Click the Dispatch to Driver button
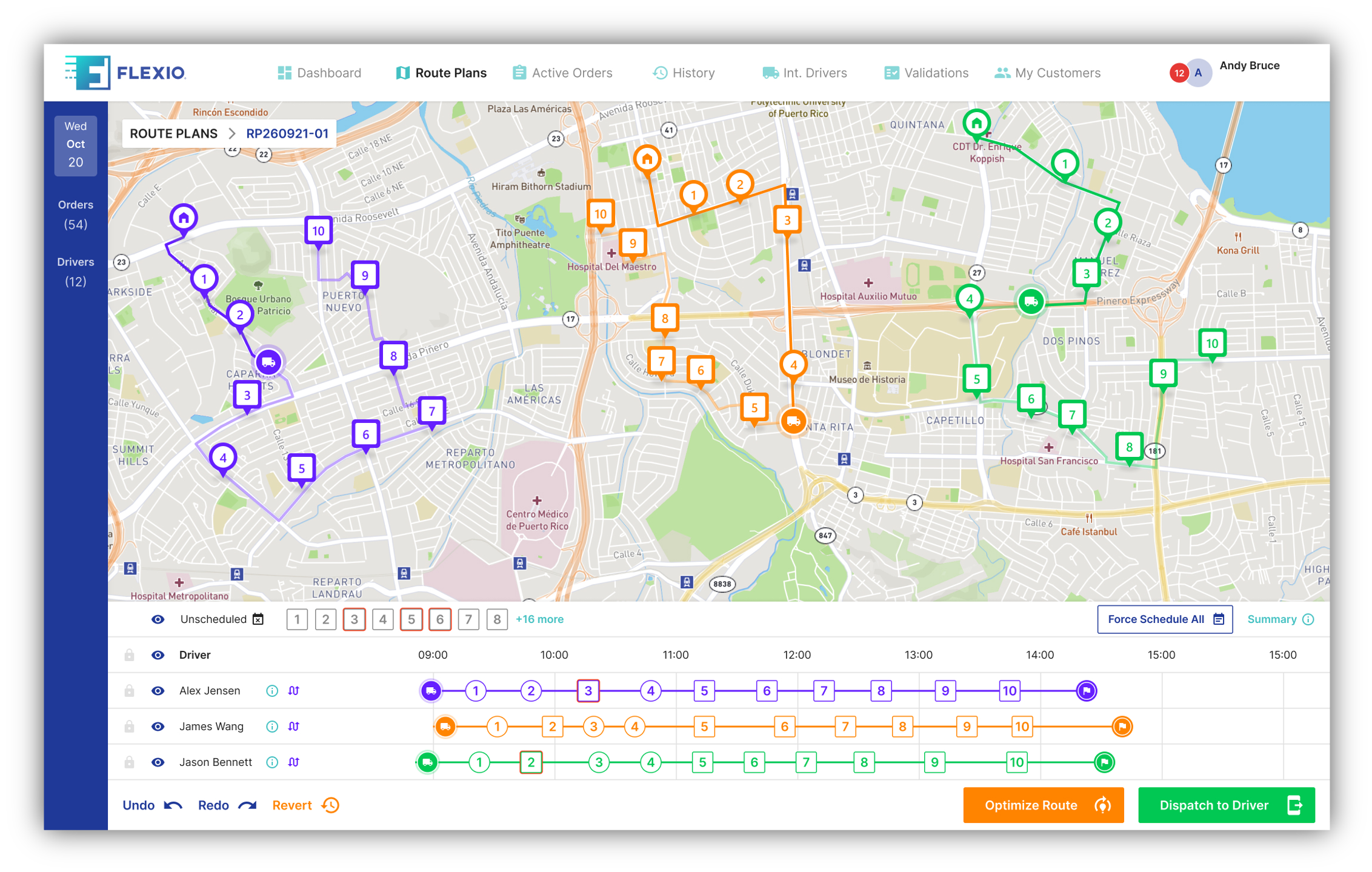The height and width of the screenshot is (872, 1372). tap(1226, 805)
